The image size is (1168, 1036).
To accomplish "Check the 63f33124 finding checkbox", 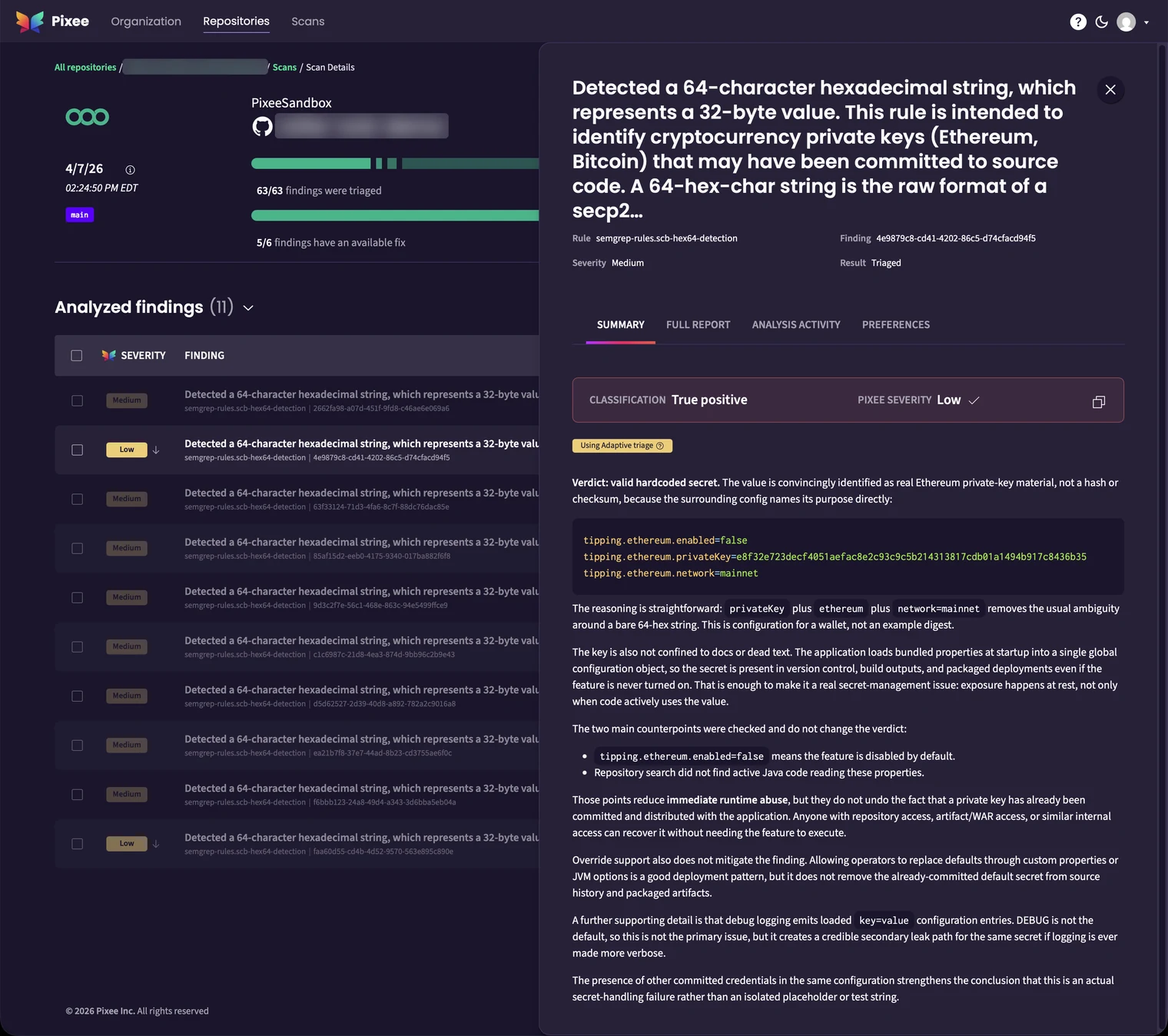I will coord(77,499).
